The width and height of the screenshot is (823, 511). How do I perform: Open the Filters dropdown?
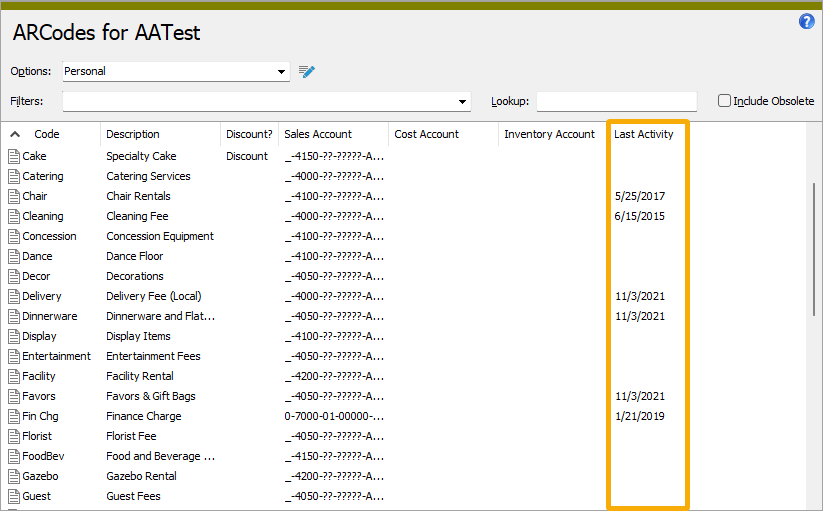pyautogui.click(x=267, y=101)
